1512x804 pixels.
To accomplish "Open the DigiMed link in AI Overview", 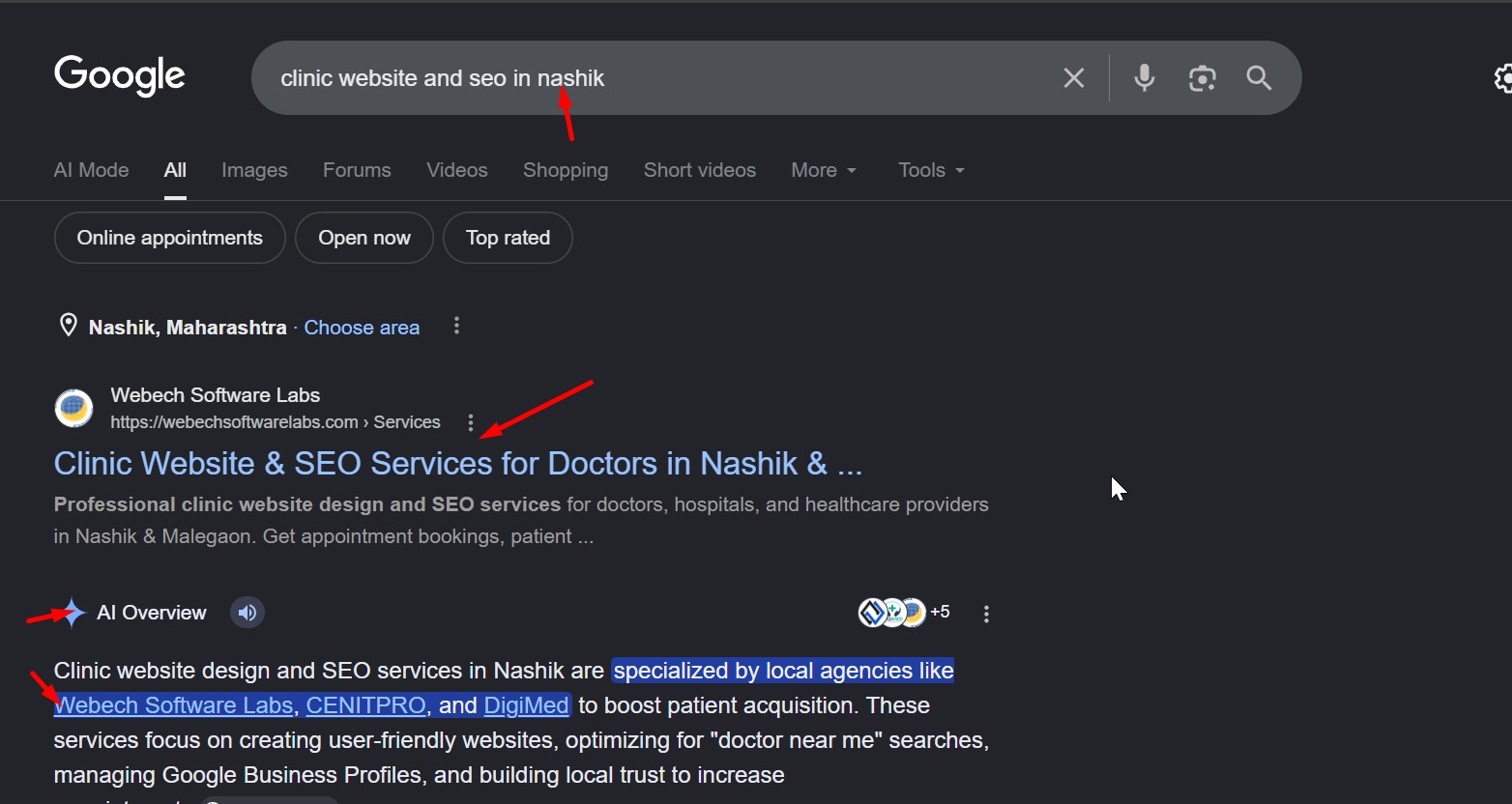I will pyautogui.click(x=526, y=705).
